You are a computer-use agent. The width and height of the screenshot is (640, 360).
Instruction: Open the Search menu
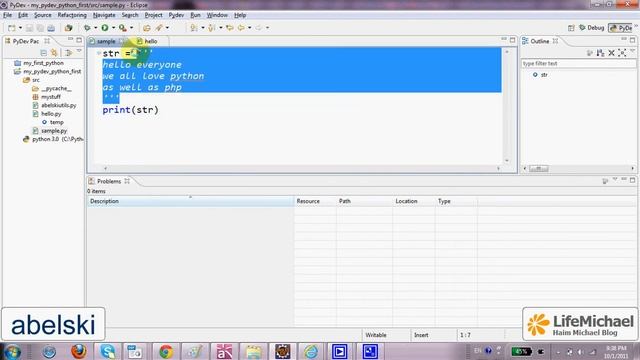pyautogui.click(x=130, y=15)
